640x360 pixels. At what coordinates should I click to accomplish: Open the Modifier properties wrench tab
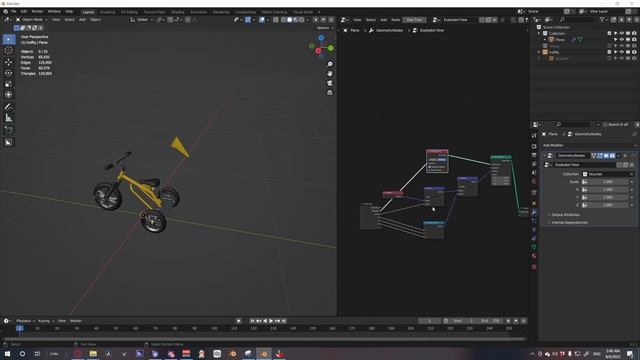point(534,212)
